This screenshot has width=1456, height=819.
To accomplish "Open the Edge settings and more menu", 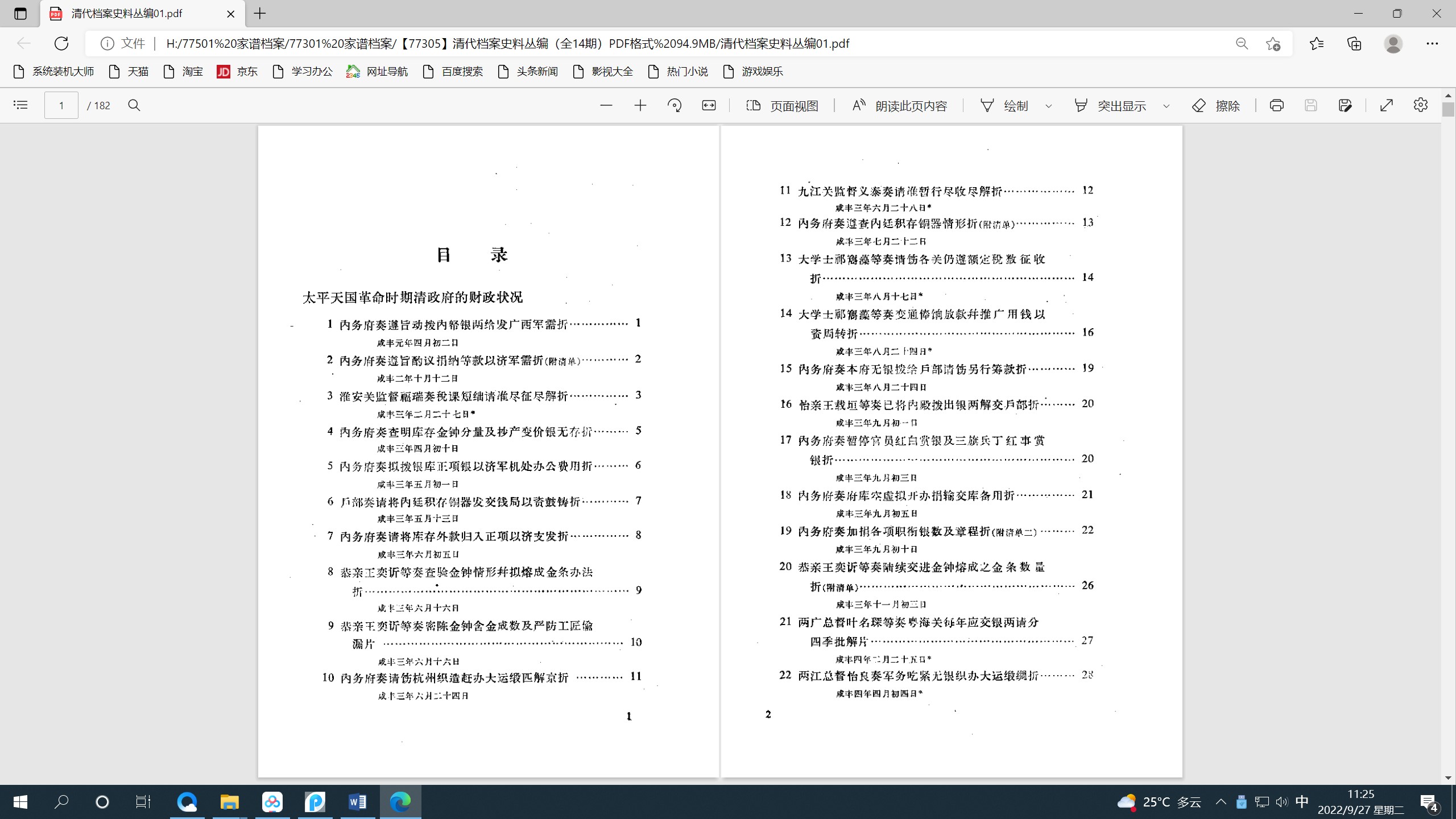I will click(1432, 44).
